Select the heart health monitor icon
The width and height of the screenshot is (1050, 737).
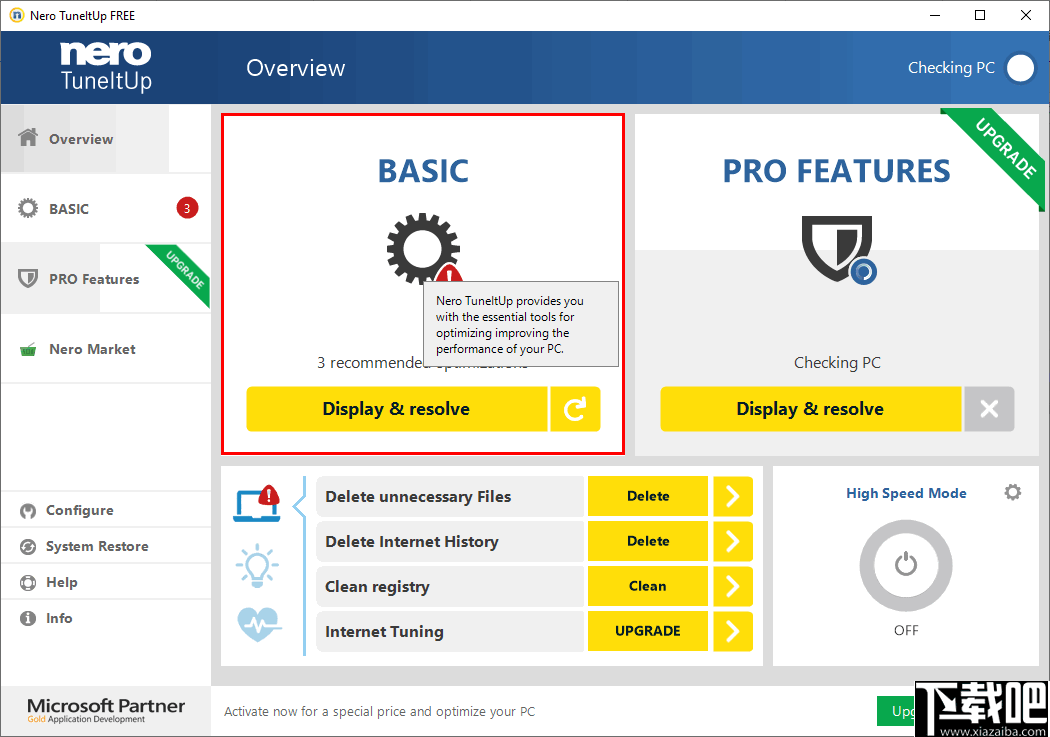(x=260, y=624)
